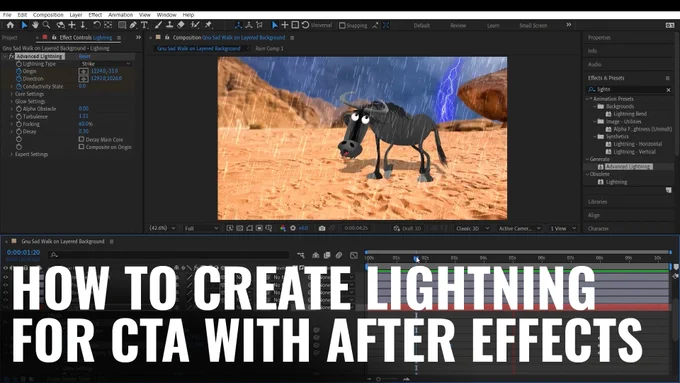The image size is (680, 383).
Task: Click the timeline current time 0:00:01:20
Action: (23, 252)
